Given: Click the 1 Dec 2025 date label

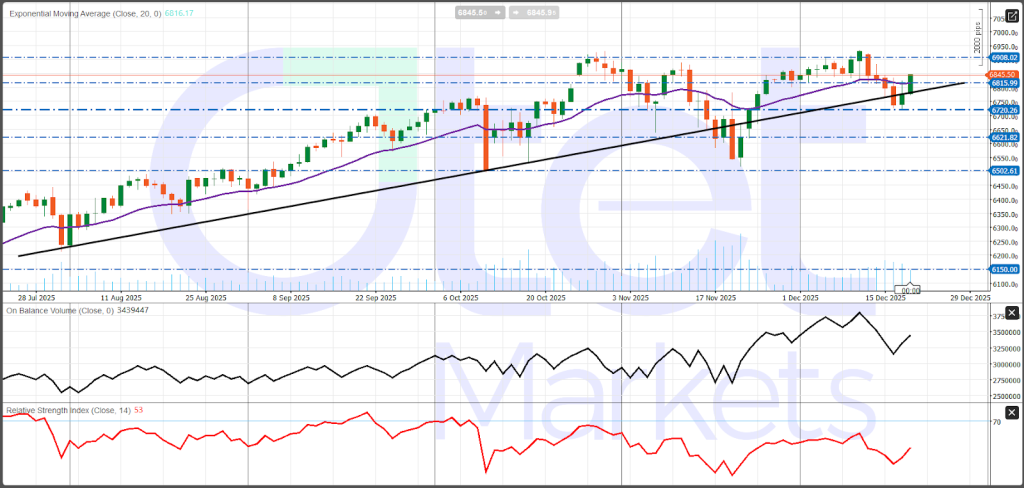Looking at the screenshot, I should (800, 298).
